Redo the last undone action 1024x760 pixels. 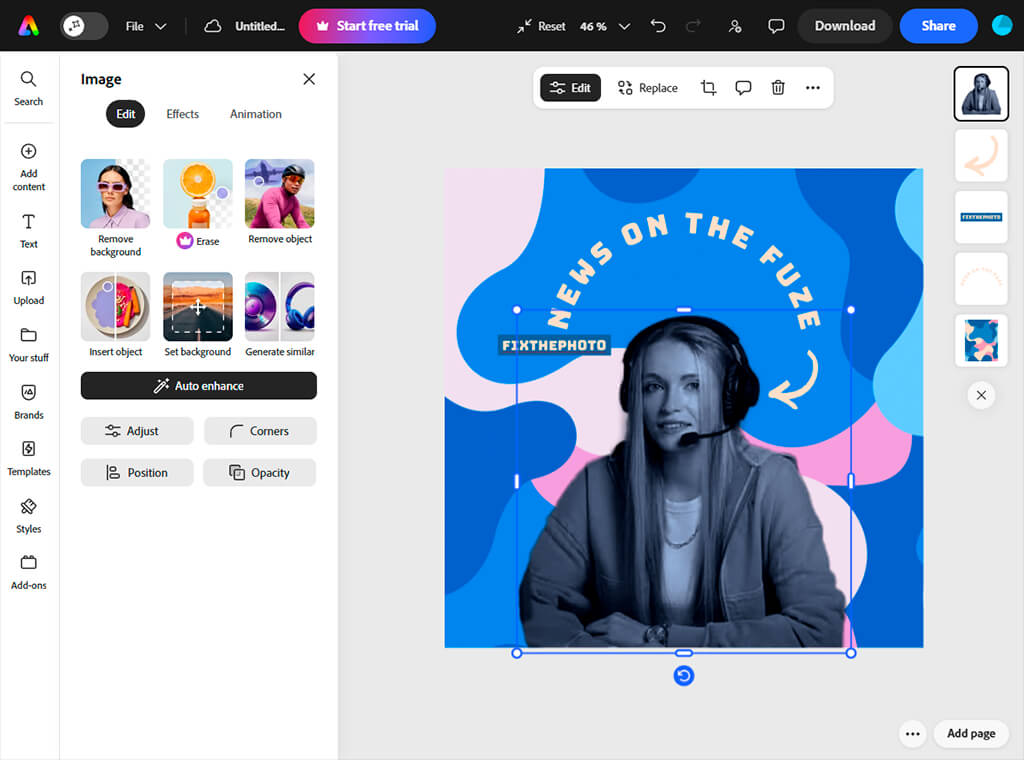693,26
